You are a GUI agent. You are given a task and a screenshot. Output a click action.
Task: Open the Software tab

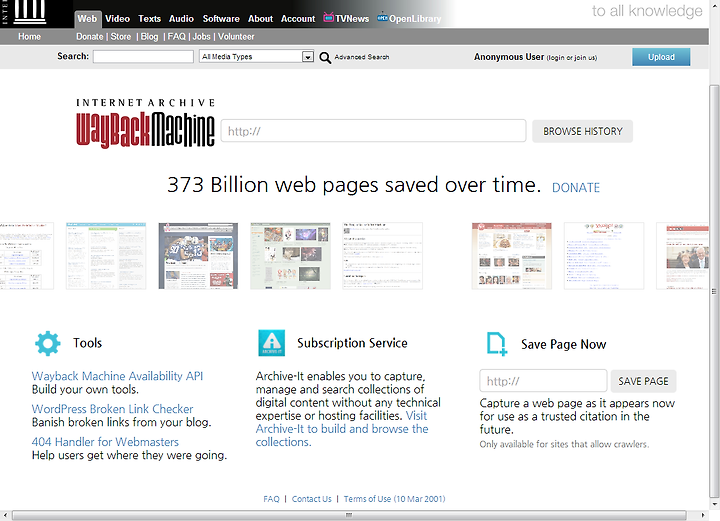tap(221, 19)
